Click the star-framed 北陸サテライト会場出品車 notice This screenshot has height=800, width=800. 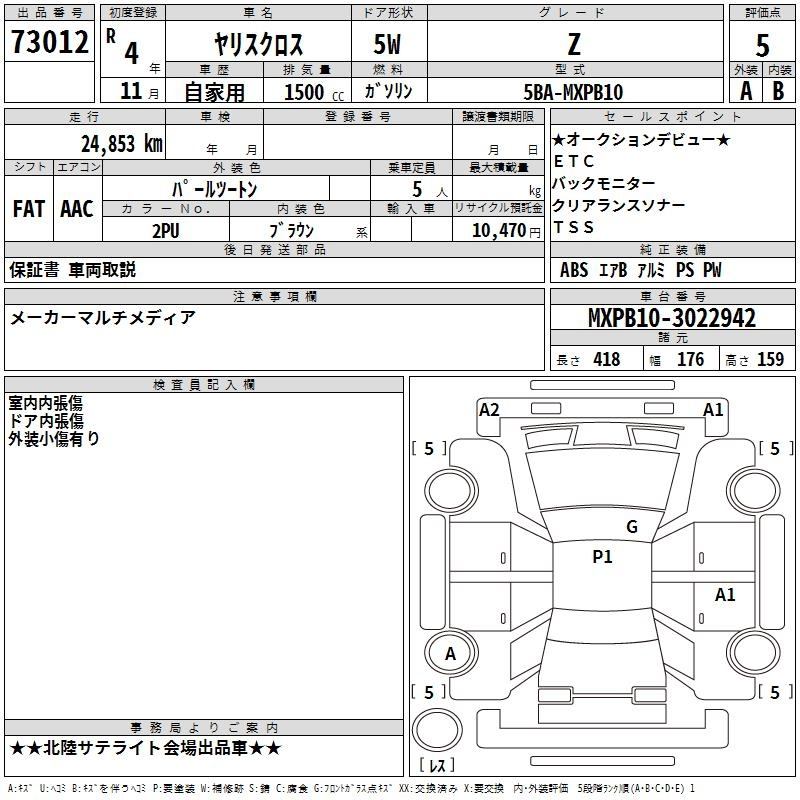click(146, 748)
